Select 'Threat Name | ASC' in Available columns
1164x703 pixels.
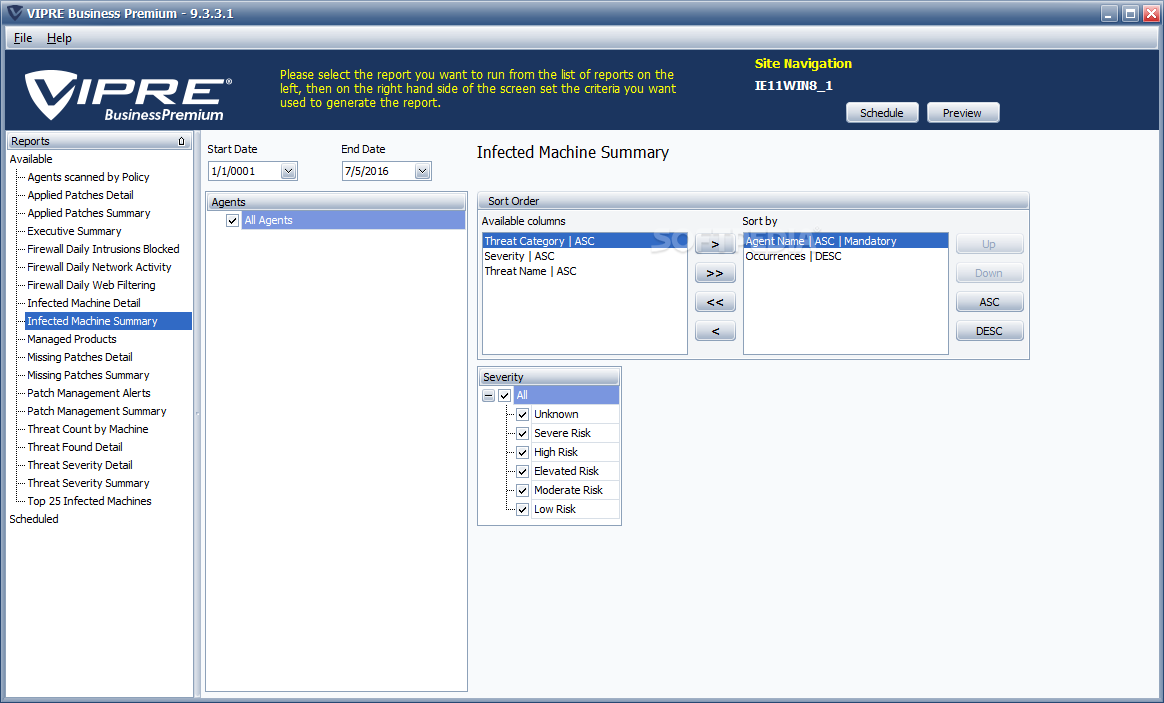585,271
